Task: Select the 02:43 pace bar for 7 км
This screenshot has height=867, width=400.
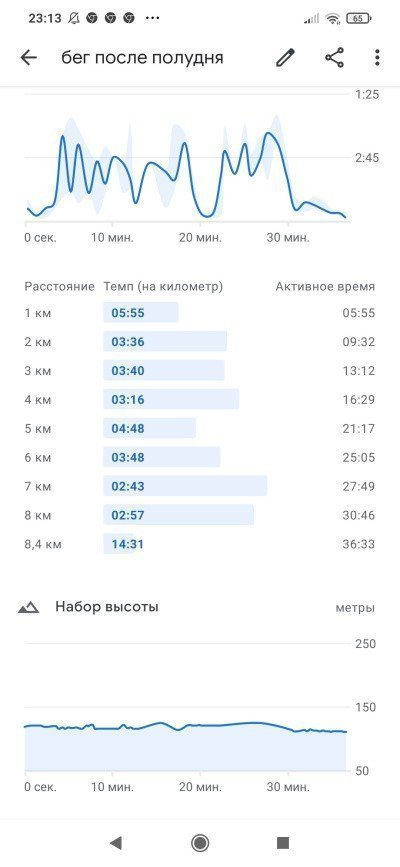Action: point(185,487)
